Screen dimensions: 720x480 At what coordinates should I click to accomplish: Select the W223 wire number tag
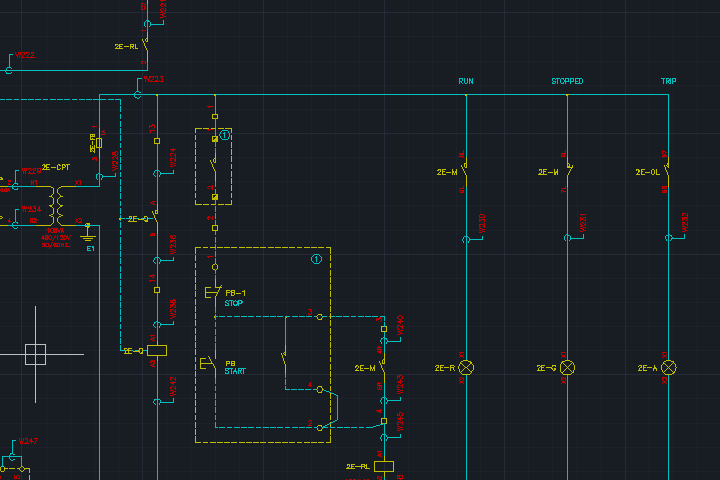(x=153, y=78)
